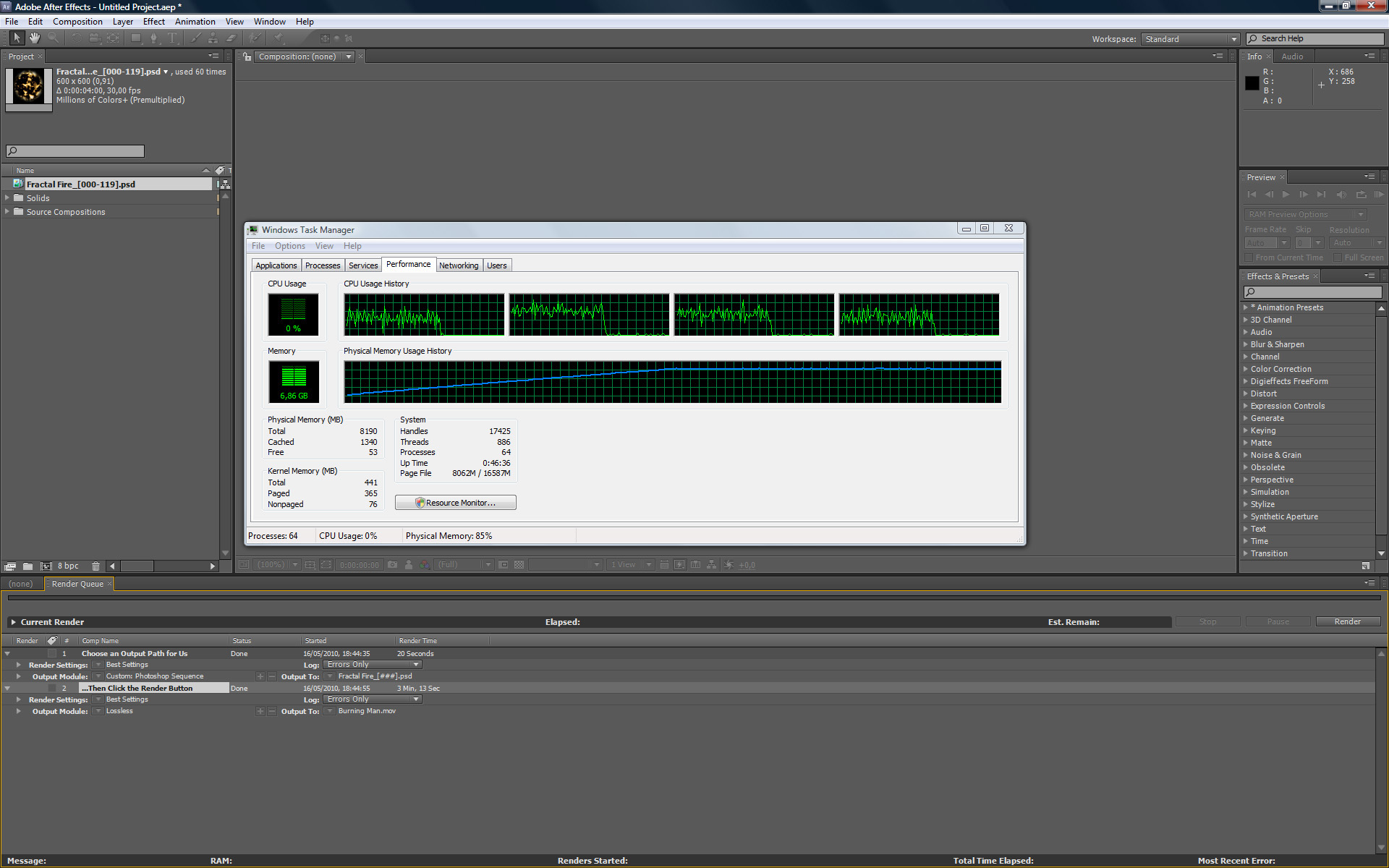The height and width of the screenshot is (868, 1389).
Task: Click the 8 bpc color depth setting
Action: (x=68, y=566)
